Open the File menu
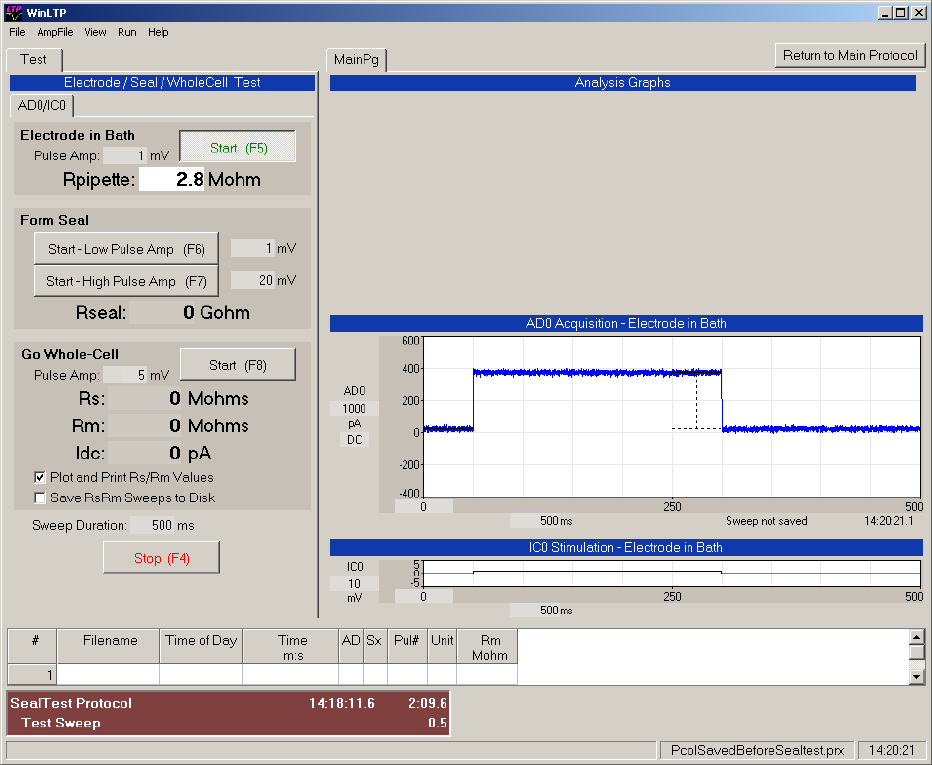932x765 pixels. 17,32
